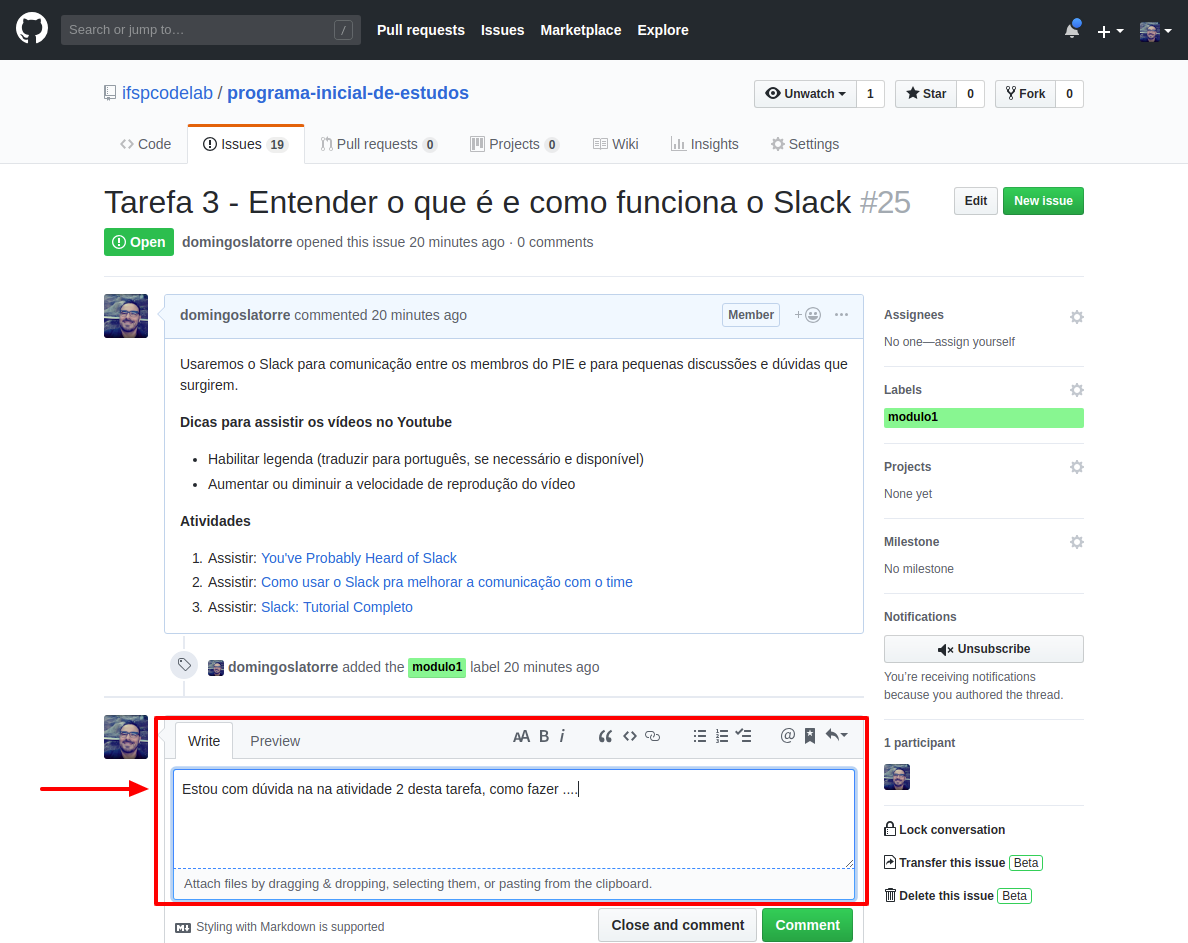View the watchers count 1
1188x943 pixels.
coord(871,94)
